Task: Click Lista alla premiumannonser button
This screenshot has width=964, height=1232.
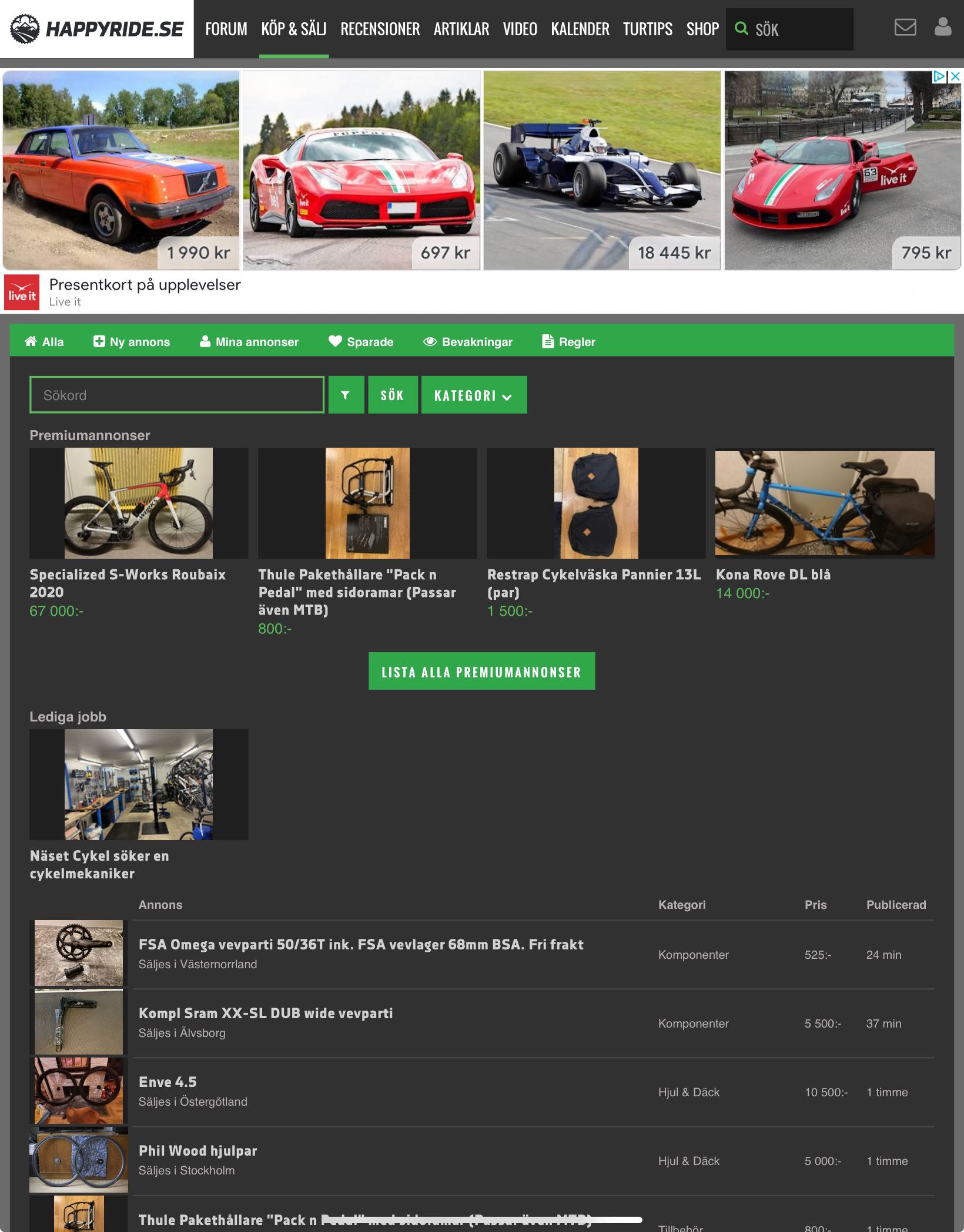Action: [x=481, y=672]
